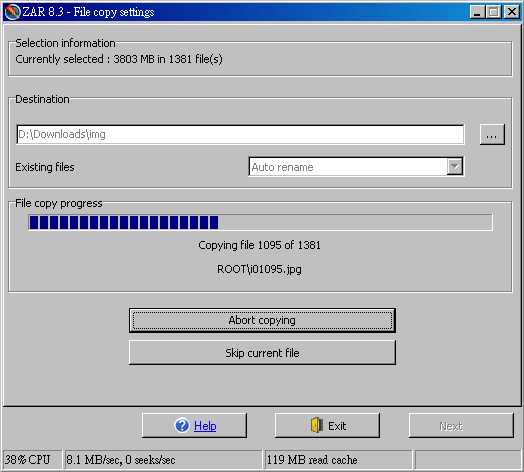This screenshot has height=472, width=524.
Task: Click the yellow door Exit icon
Action: (x=317, y=425)
